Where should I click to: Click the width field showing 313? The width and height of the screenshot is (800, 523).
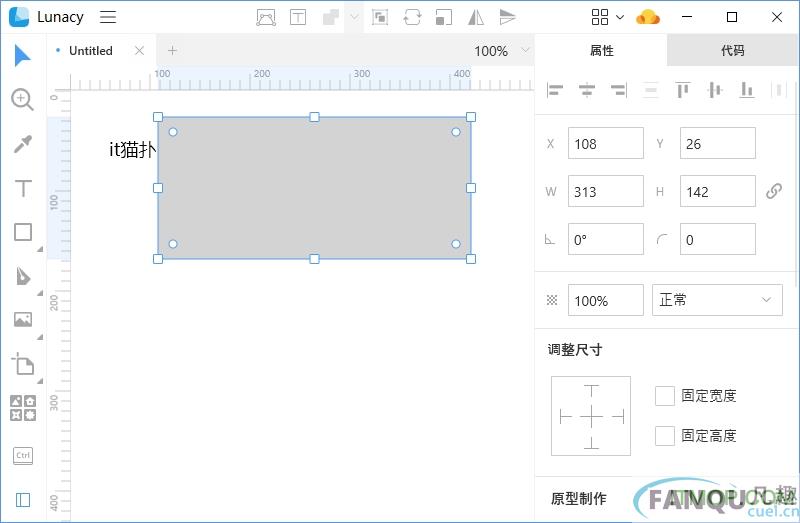[x=606, y=191]
